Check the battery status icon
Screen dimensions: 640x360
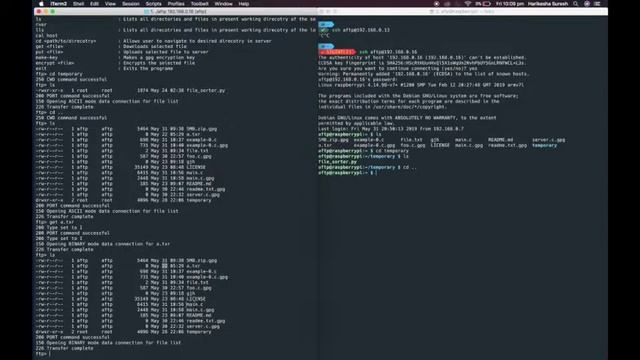[x=487, y=4]
